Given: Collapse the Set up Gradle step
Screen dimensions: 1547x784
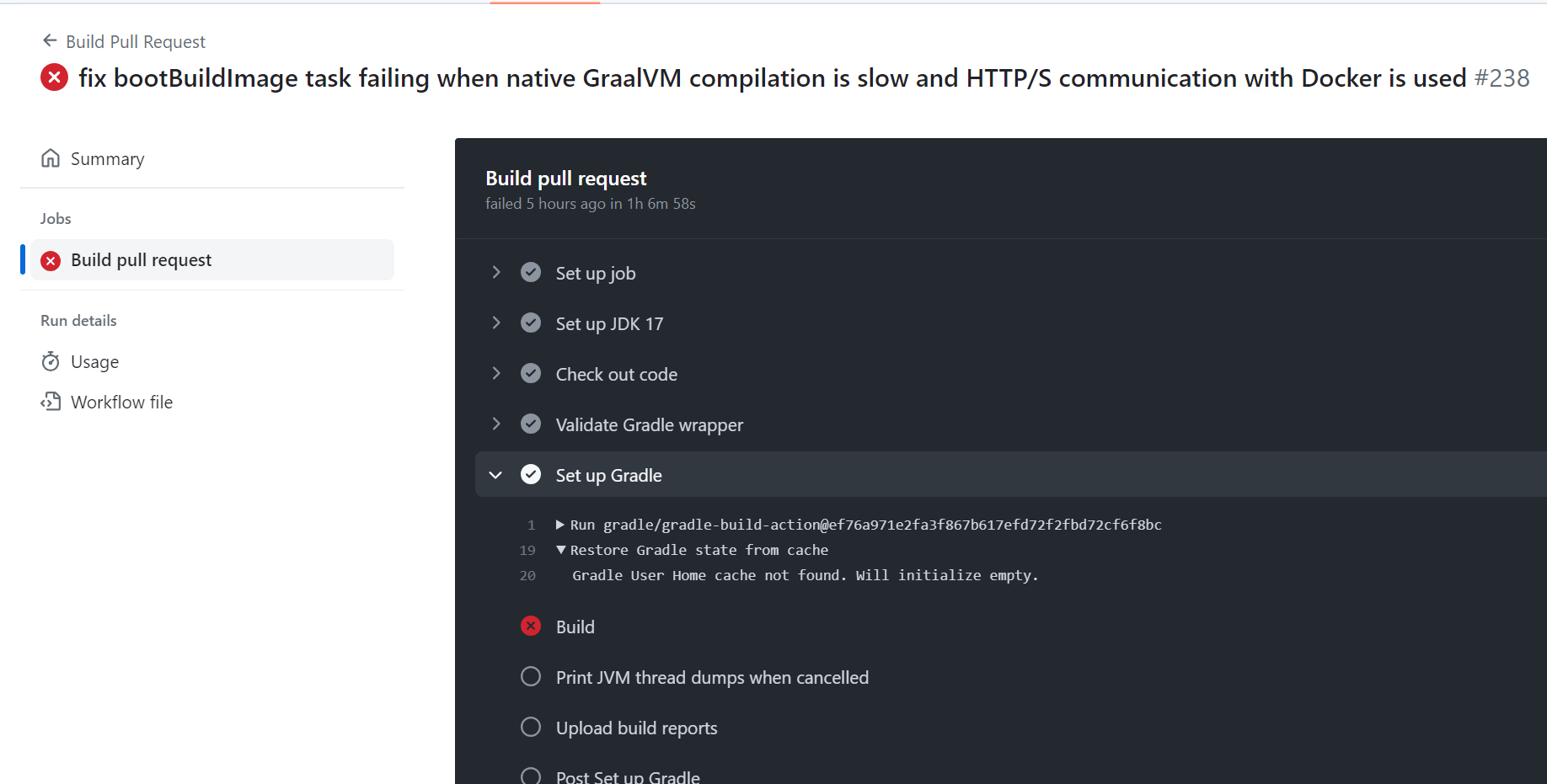Looking at the screenshot, I should point(495,474).
